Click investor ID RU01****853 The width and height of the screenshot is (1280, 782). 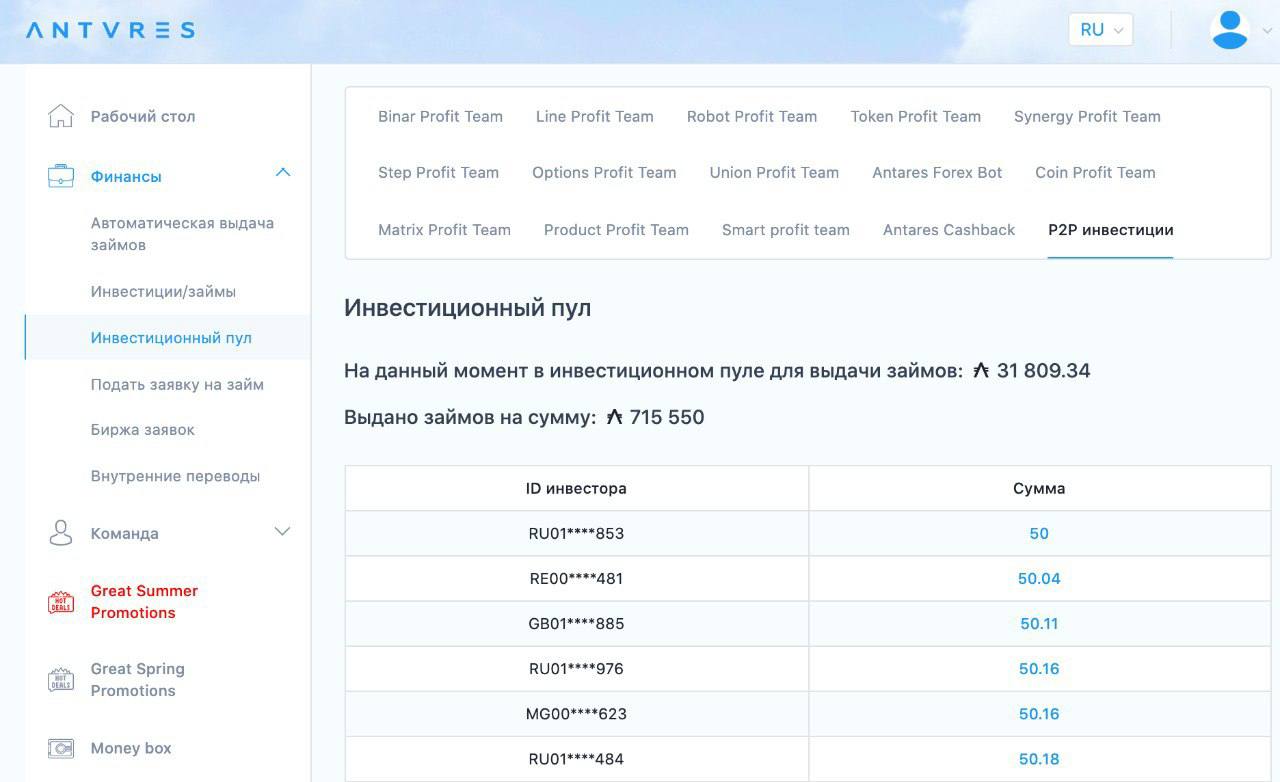pos(576,534)
